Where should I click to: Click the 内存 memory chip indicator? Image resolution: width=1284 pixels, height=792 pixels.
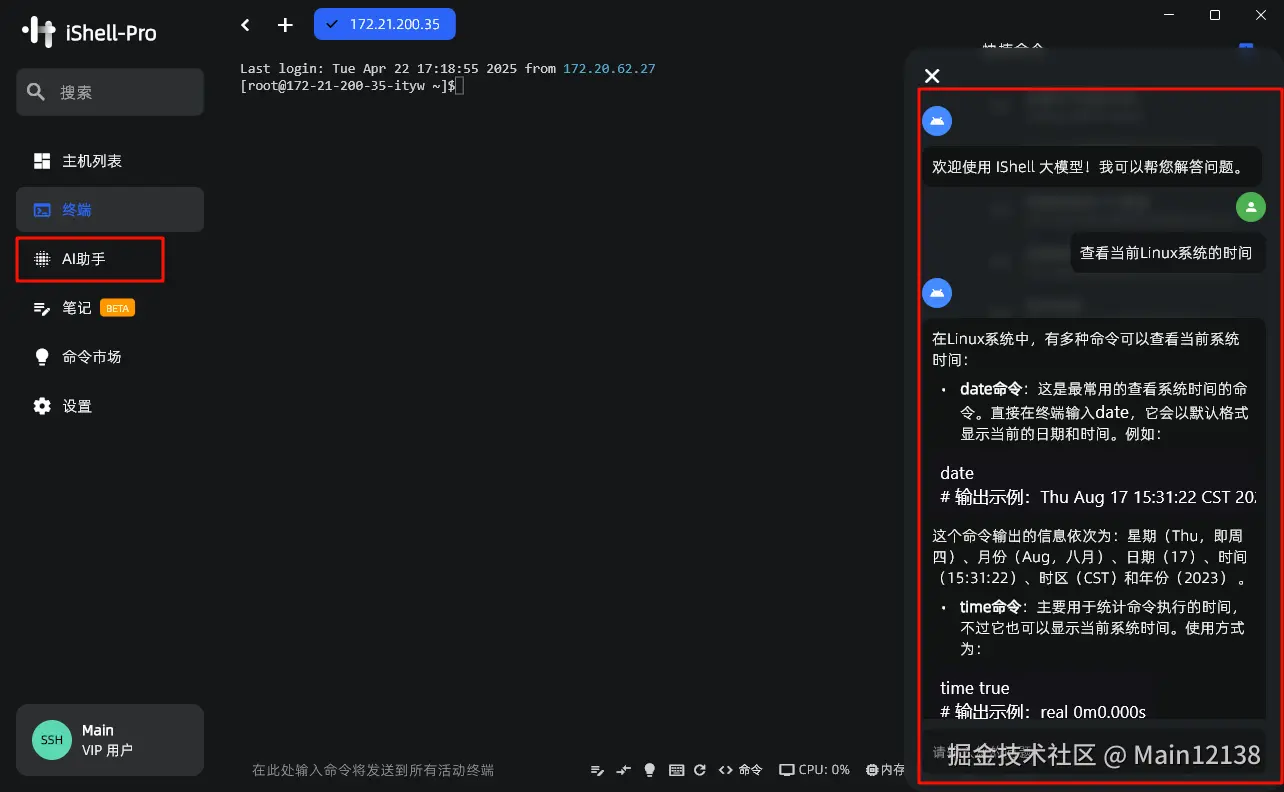point(886,770)
